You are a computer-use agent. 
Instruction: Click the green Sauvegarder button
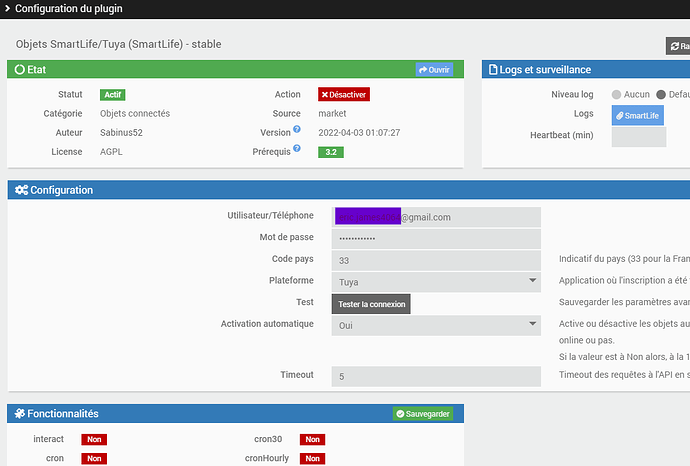pos(423,414)
